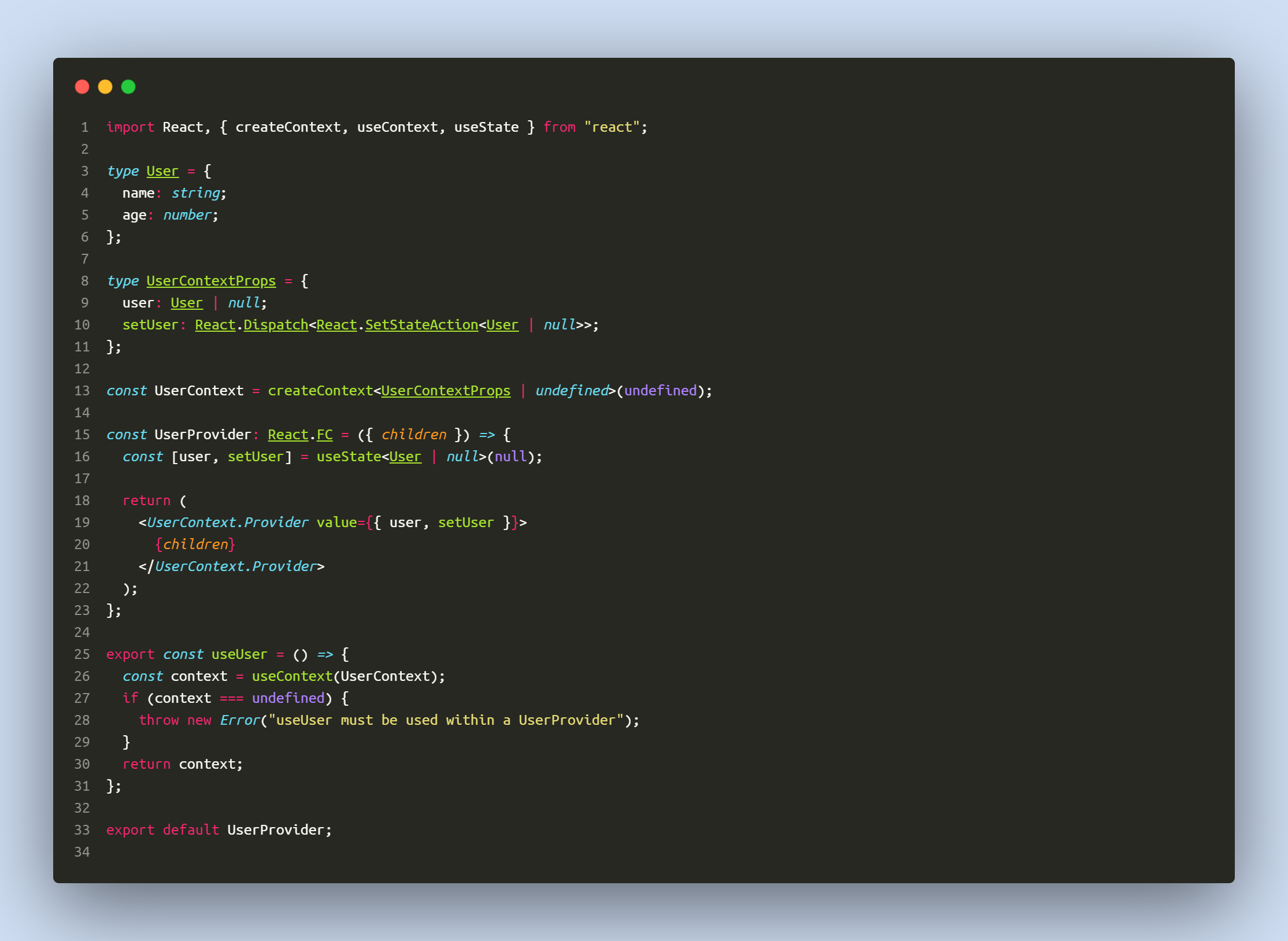Click the "string" type on line 4
This screenshot has width=1288, height=941.
(x=195, y=193)
